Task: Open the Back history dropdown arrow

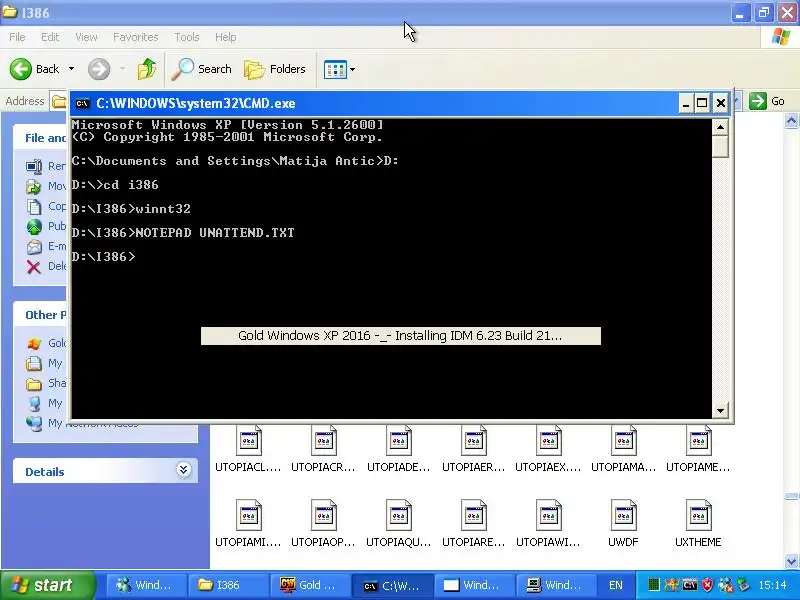Action: tap(71, 69)
